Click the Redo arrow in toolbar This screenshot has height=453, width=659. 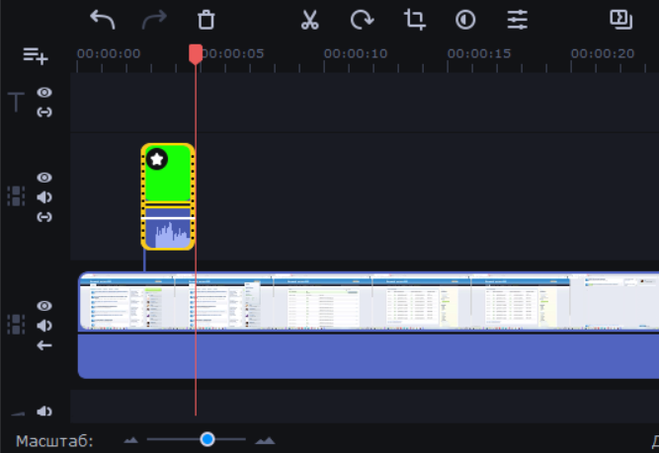click(154, 19)
